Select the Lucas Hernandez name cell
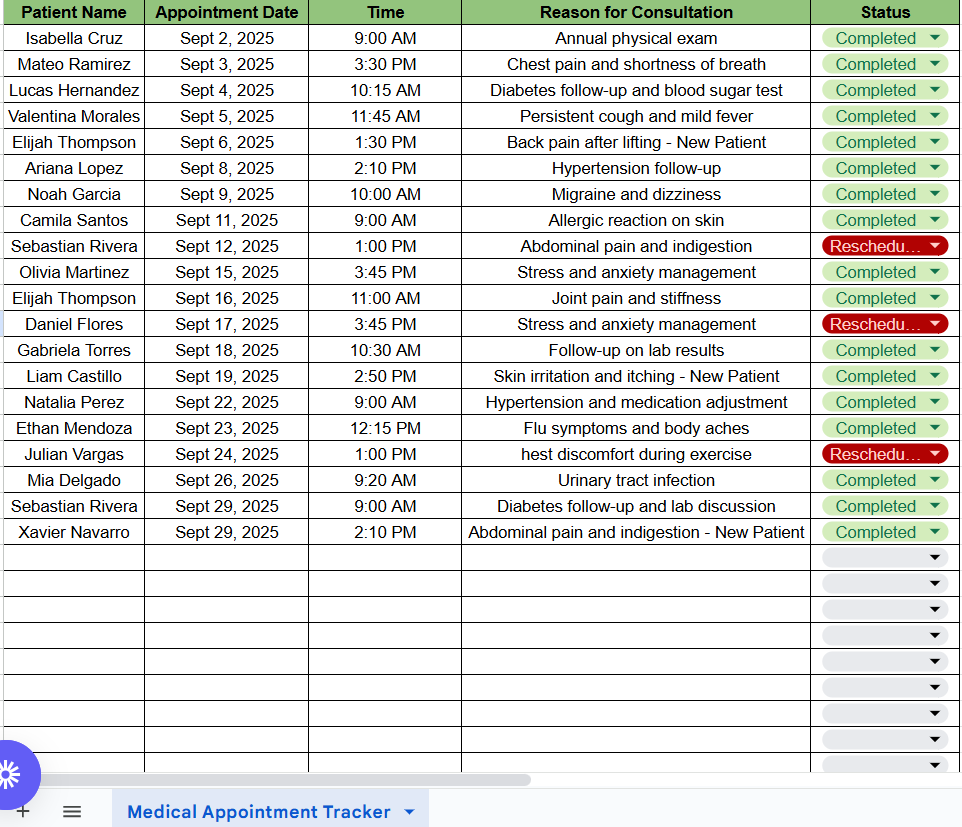 [x=74, y=90]
